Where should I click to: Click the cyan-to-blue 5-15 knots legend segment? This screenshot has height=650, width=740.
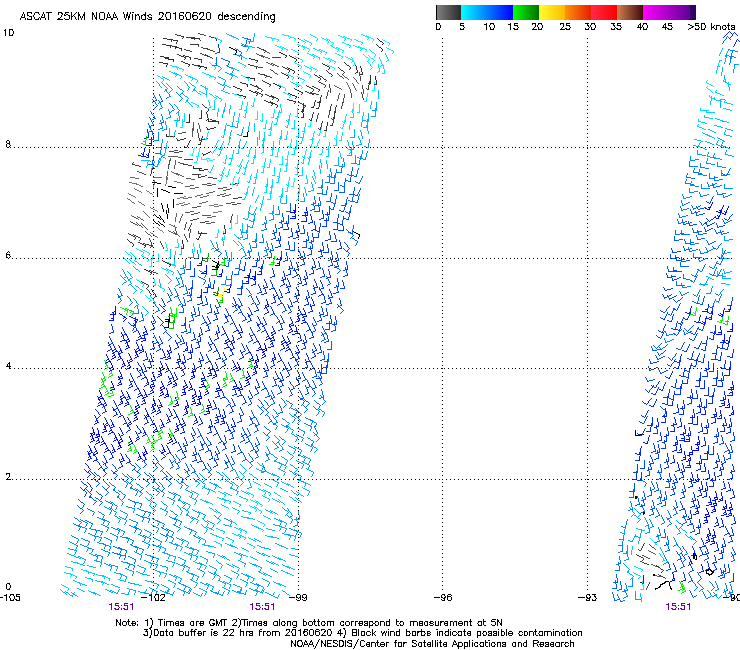pyautogui.click(x=487, y=12)
